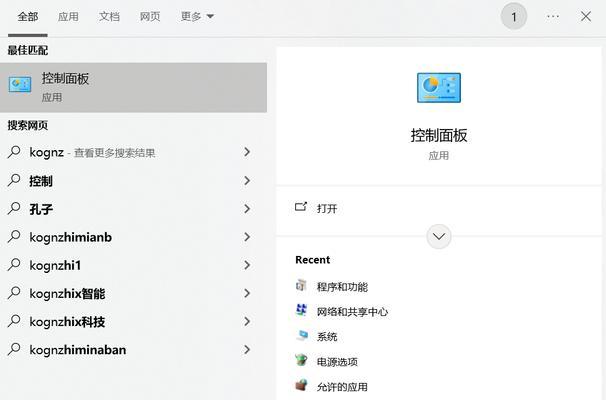Click search icon beside kognzhix科技

14,321
